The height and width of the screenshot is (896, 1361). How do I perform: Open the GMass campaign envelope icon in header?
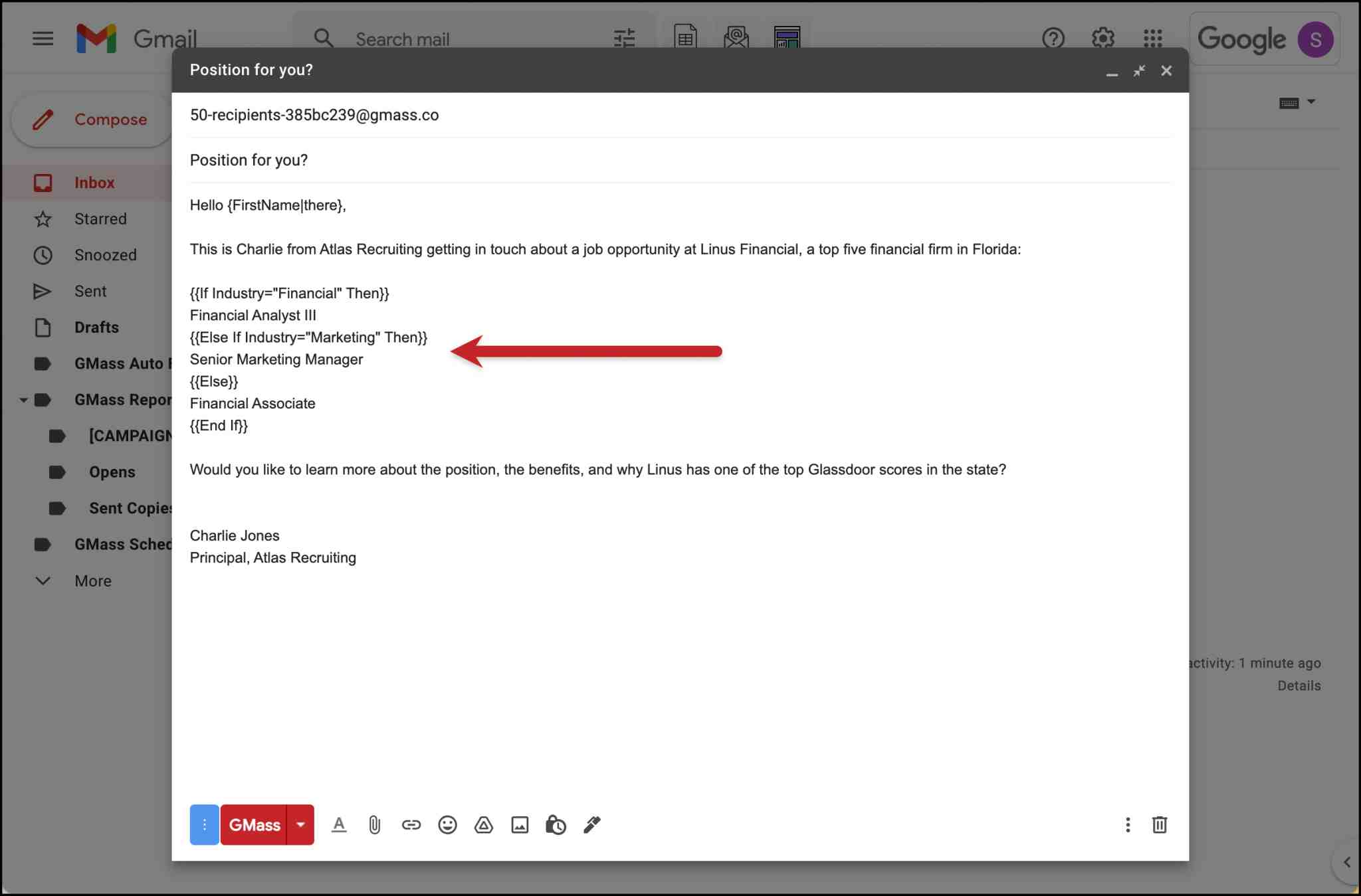point(736,39)
